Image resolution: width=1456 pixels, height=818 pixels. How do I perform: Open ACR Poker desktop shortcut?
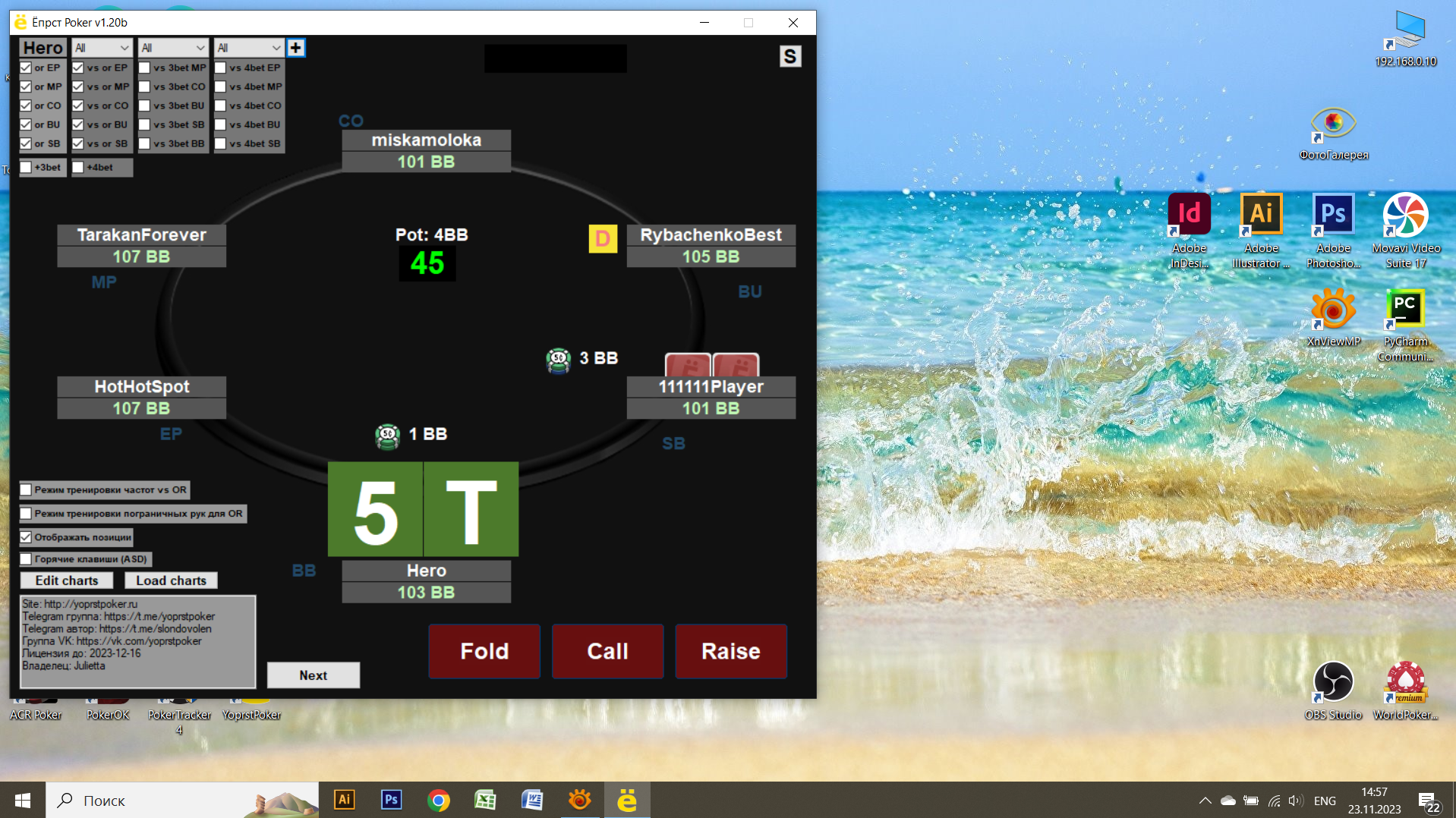[36, 711]
